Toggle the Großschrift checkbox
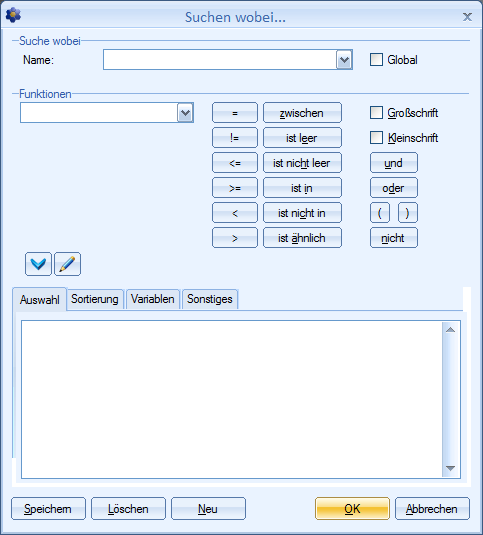This screenshot has height=535, width=483. coord(376,113)
